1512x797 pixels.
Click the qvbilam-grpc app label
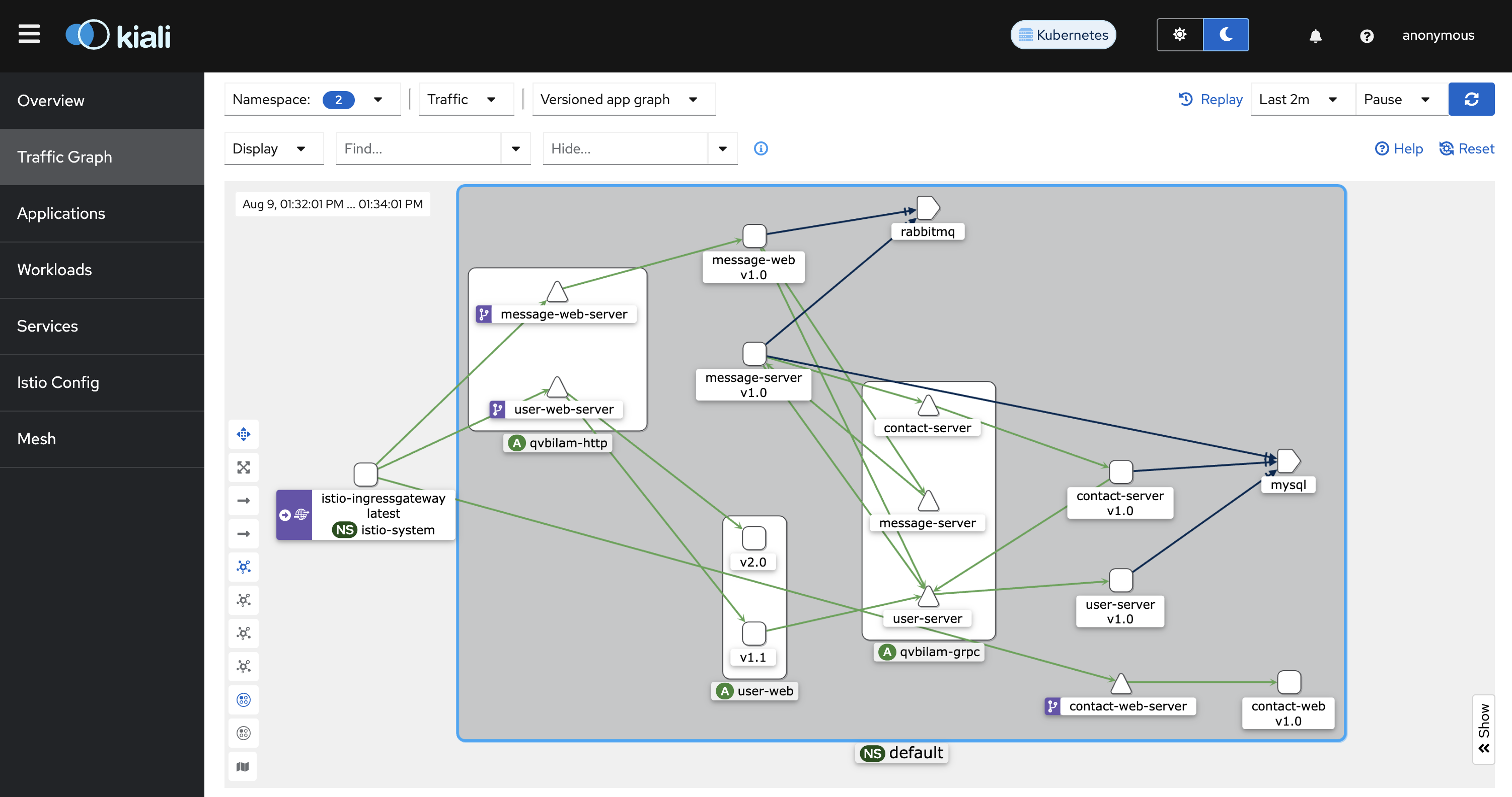929,652
